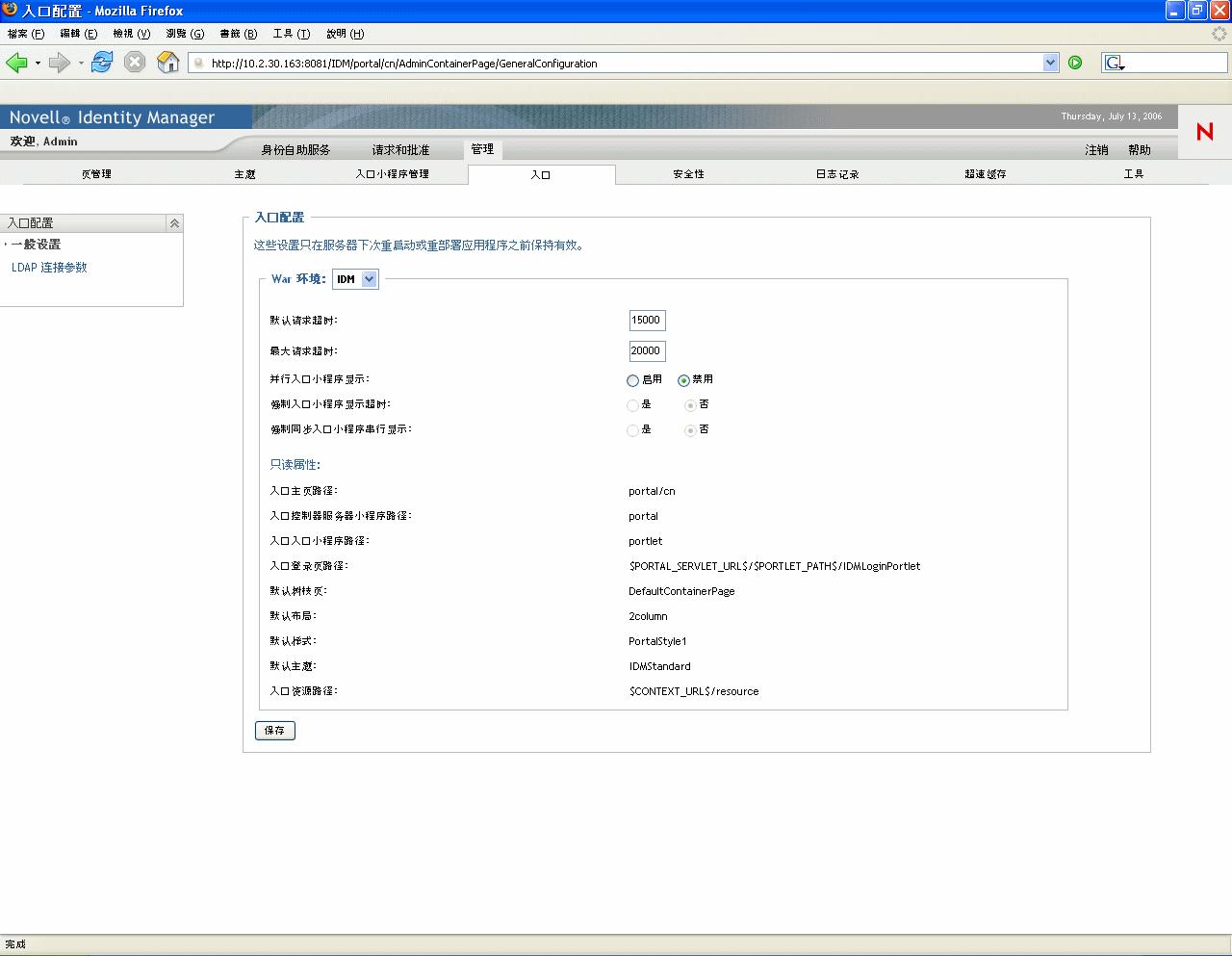This screenshot has width=1232, height=956.
Task: Click the date "Thursday, July 13, 2006"
Action: click(x=1112, y=116)
